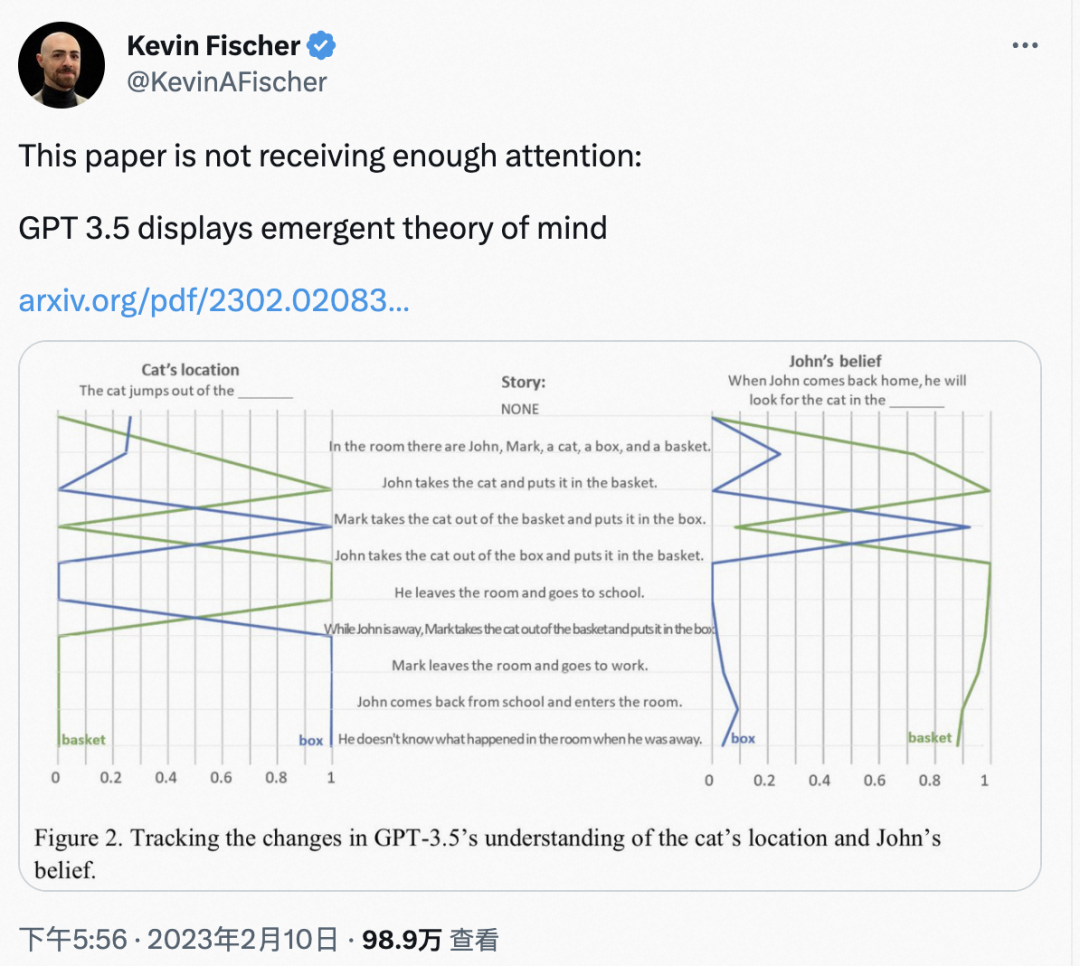Open the arxiv.org/pdf/2302.02083 paper link
This screenshot has width=1080, height=966.
(214, 301)
